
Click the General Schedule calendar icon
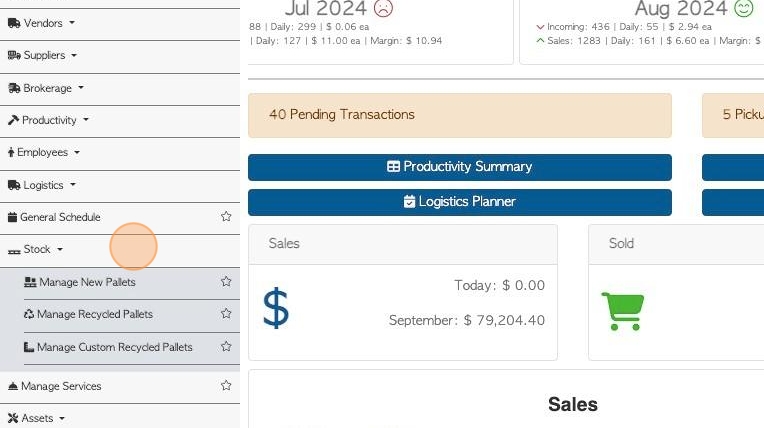(13, 217)
